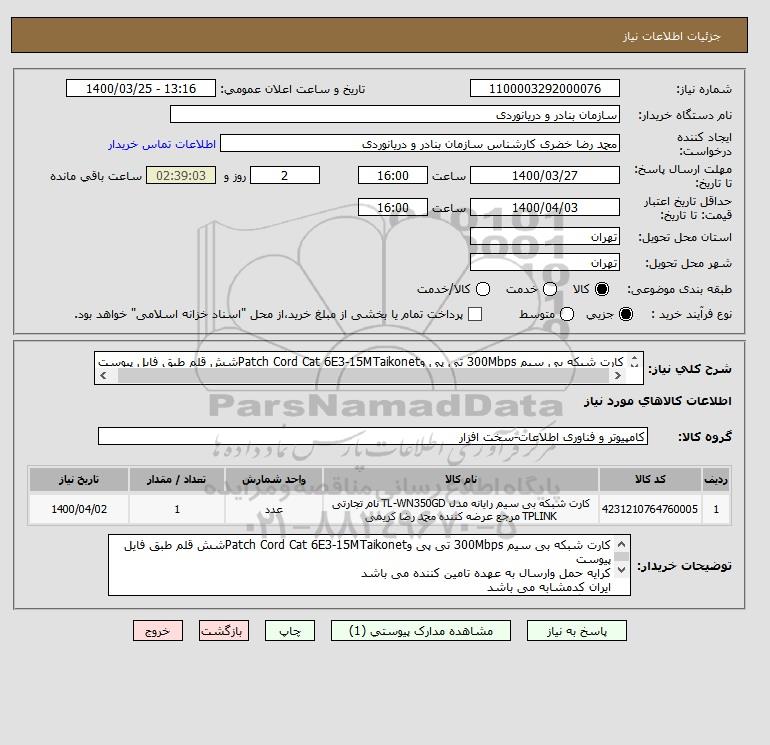Screen dimensions: 770x745
Task: Click down arrow of buyer notes scrollbar
Action: [621, 569]
